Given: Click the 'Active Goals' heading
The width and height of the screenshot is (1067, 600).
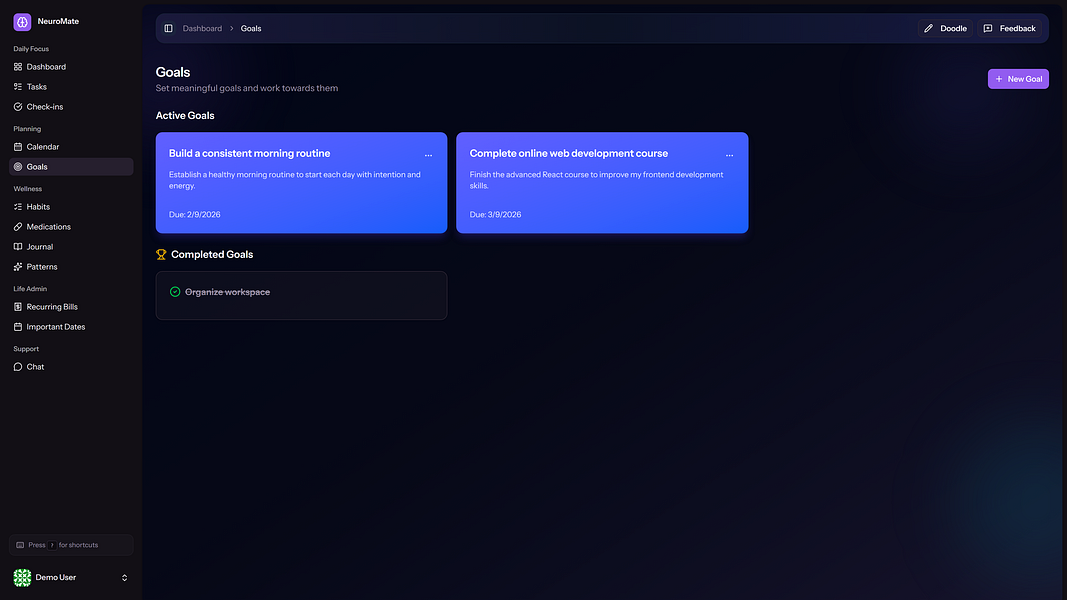Looking at the screenshot, I should click(185, 116).
